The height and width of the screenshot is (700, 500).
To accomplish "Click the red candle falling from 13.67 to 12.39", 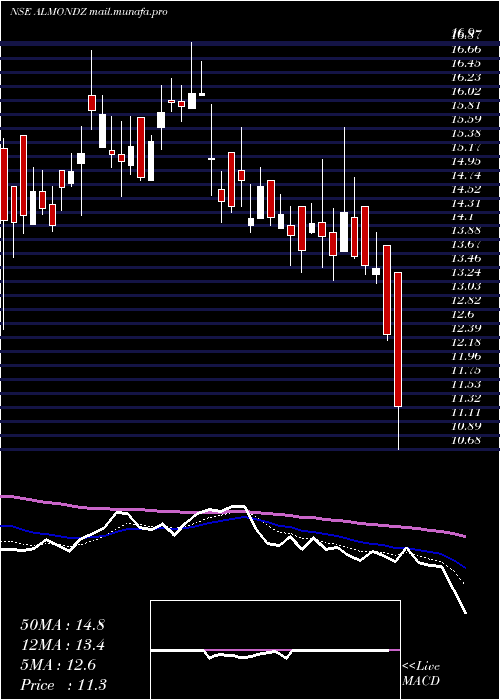I will pos(387,290).
